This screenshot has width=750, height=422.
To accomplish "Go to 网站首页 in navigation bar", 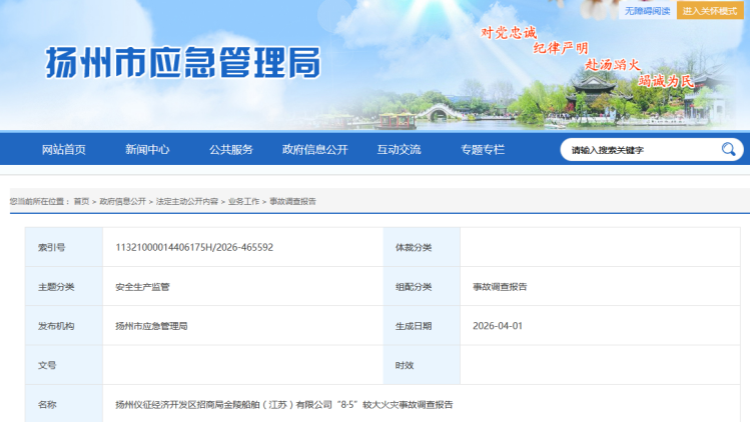I will coord(64,150).
